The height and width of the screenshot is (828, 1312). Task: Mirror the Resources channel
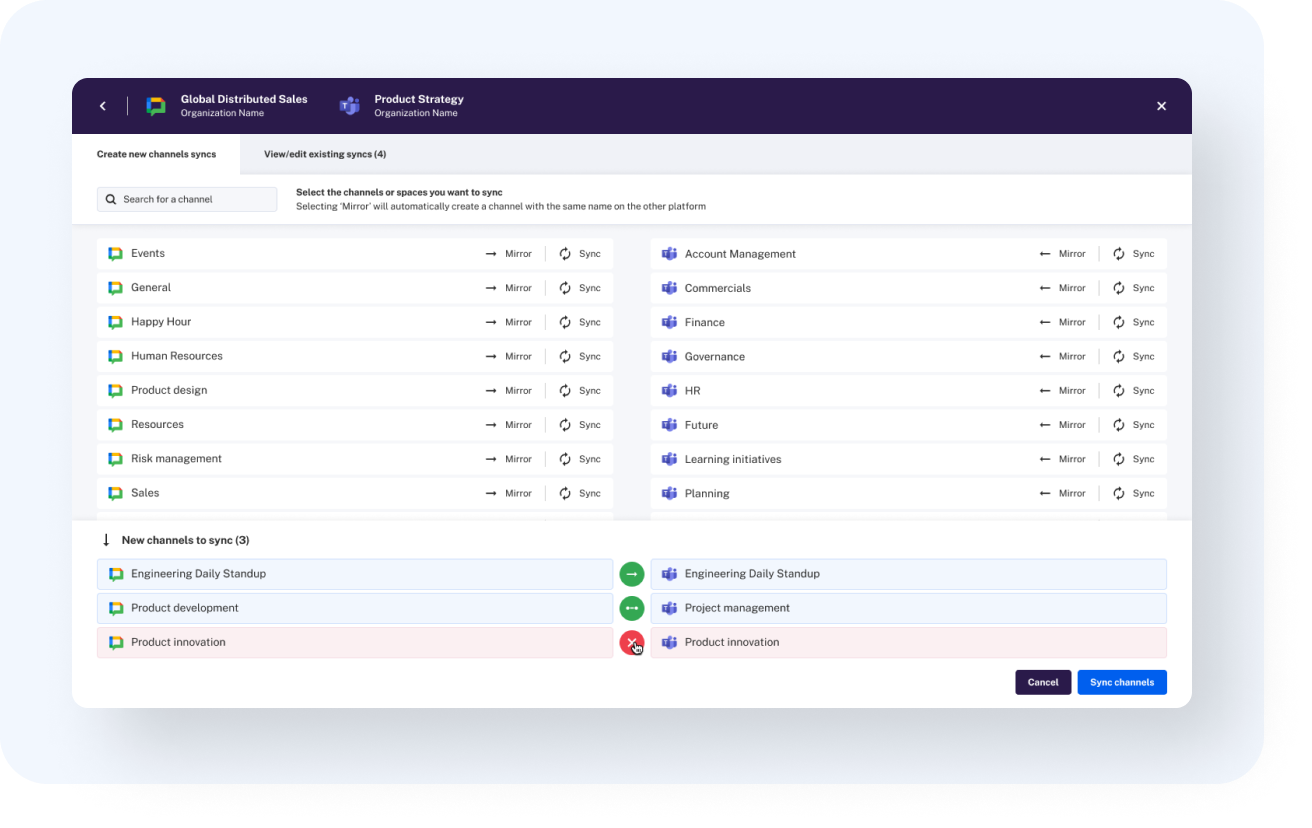pyautogui.click(x=508, y=425)
